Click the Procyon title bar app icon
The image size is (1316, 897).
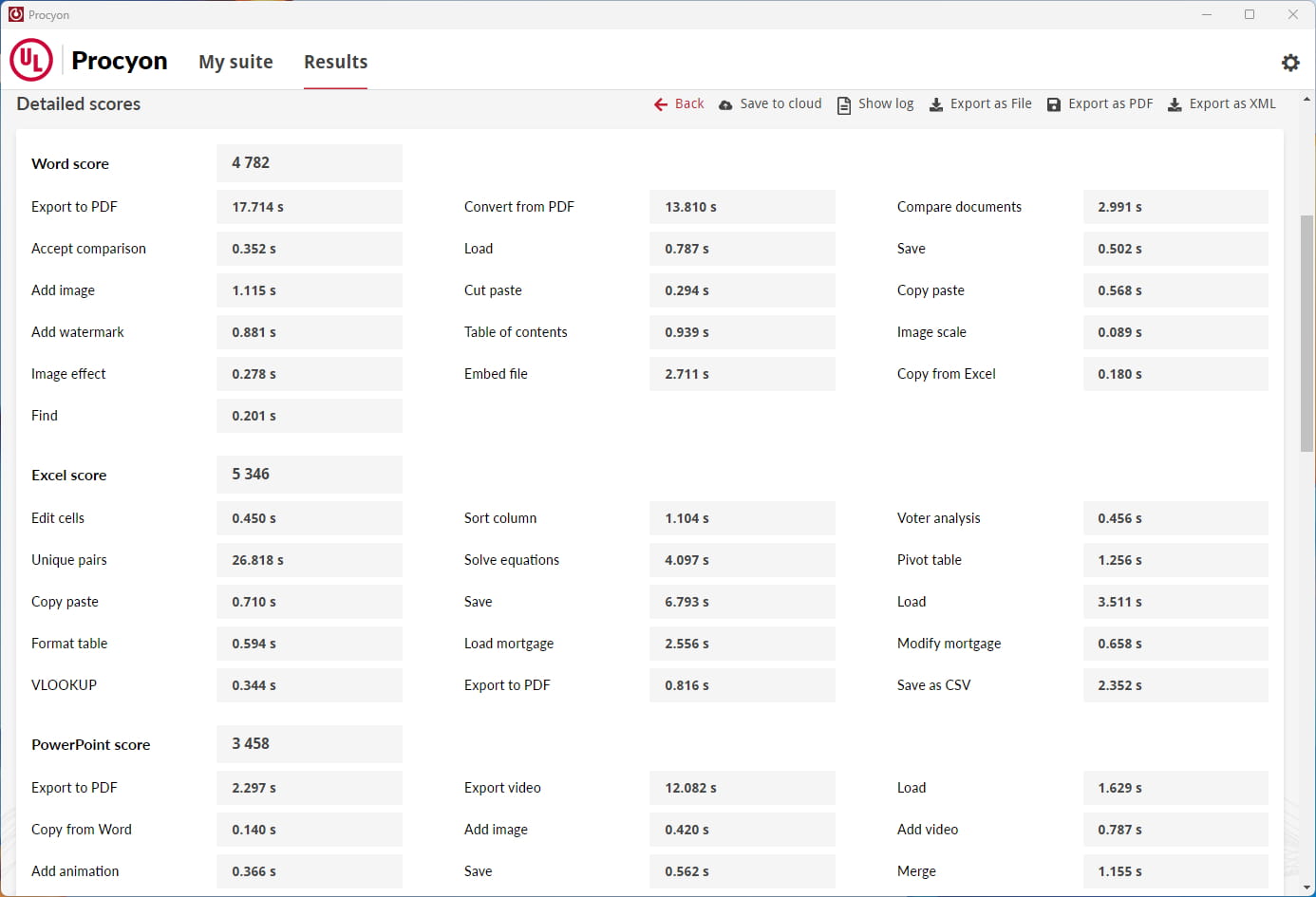(15, 14)
